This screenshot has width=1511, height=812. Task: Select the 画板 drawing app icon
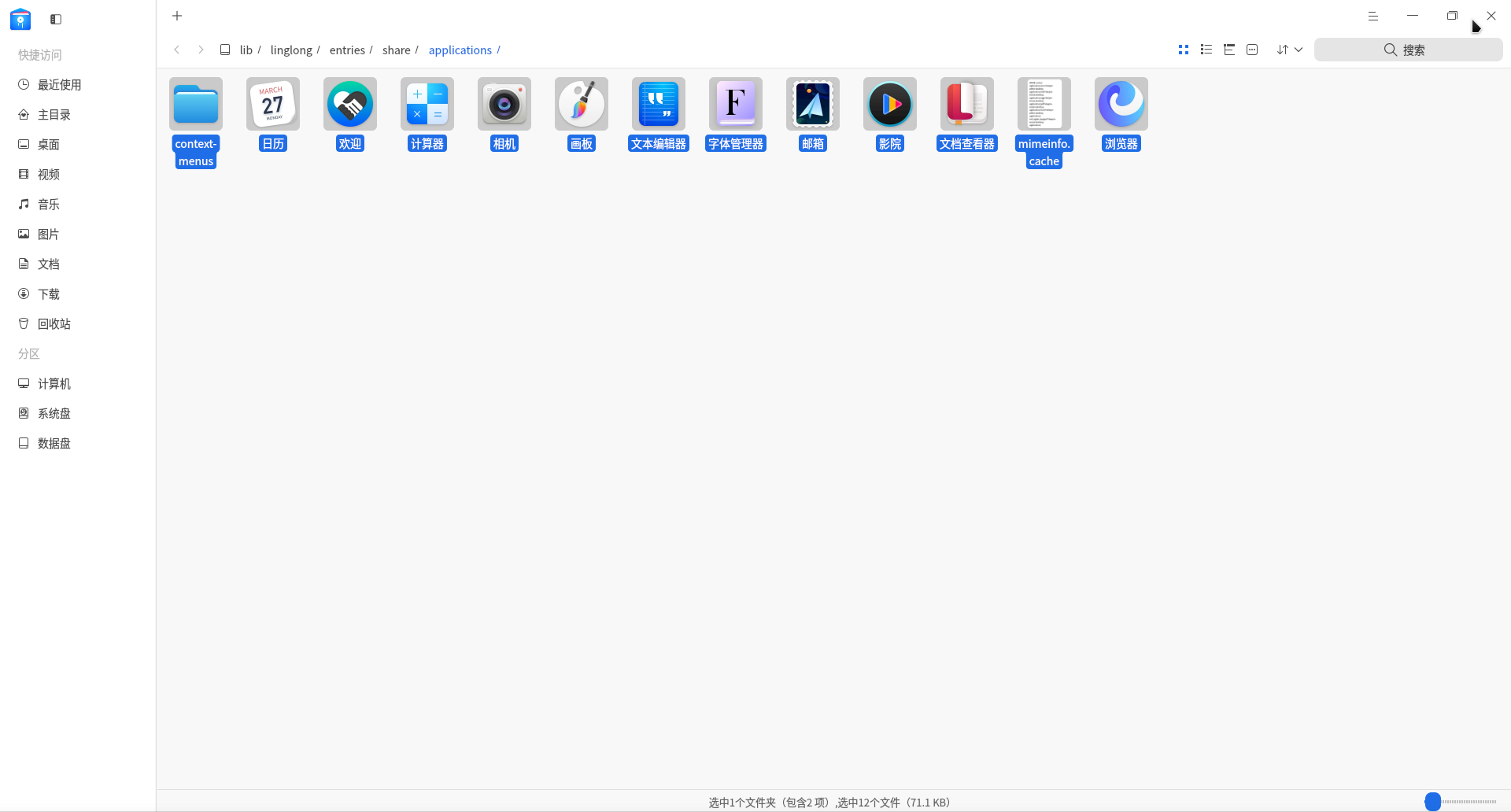582,104
